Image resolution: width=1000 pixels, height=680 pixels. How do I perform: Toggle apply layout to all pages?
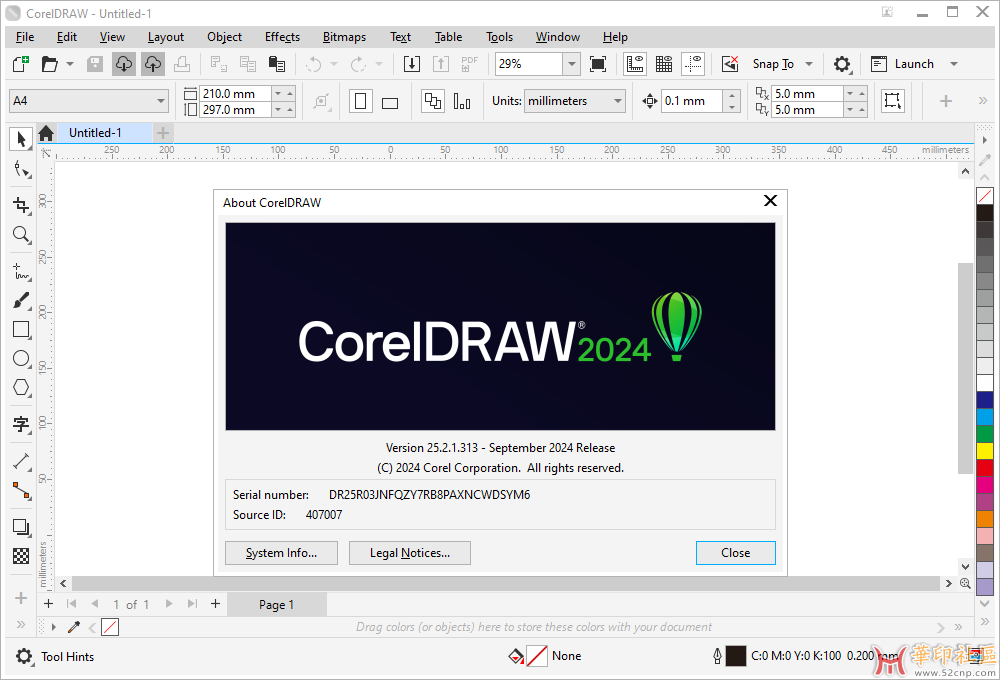433,101
